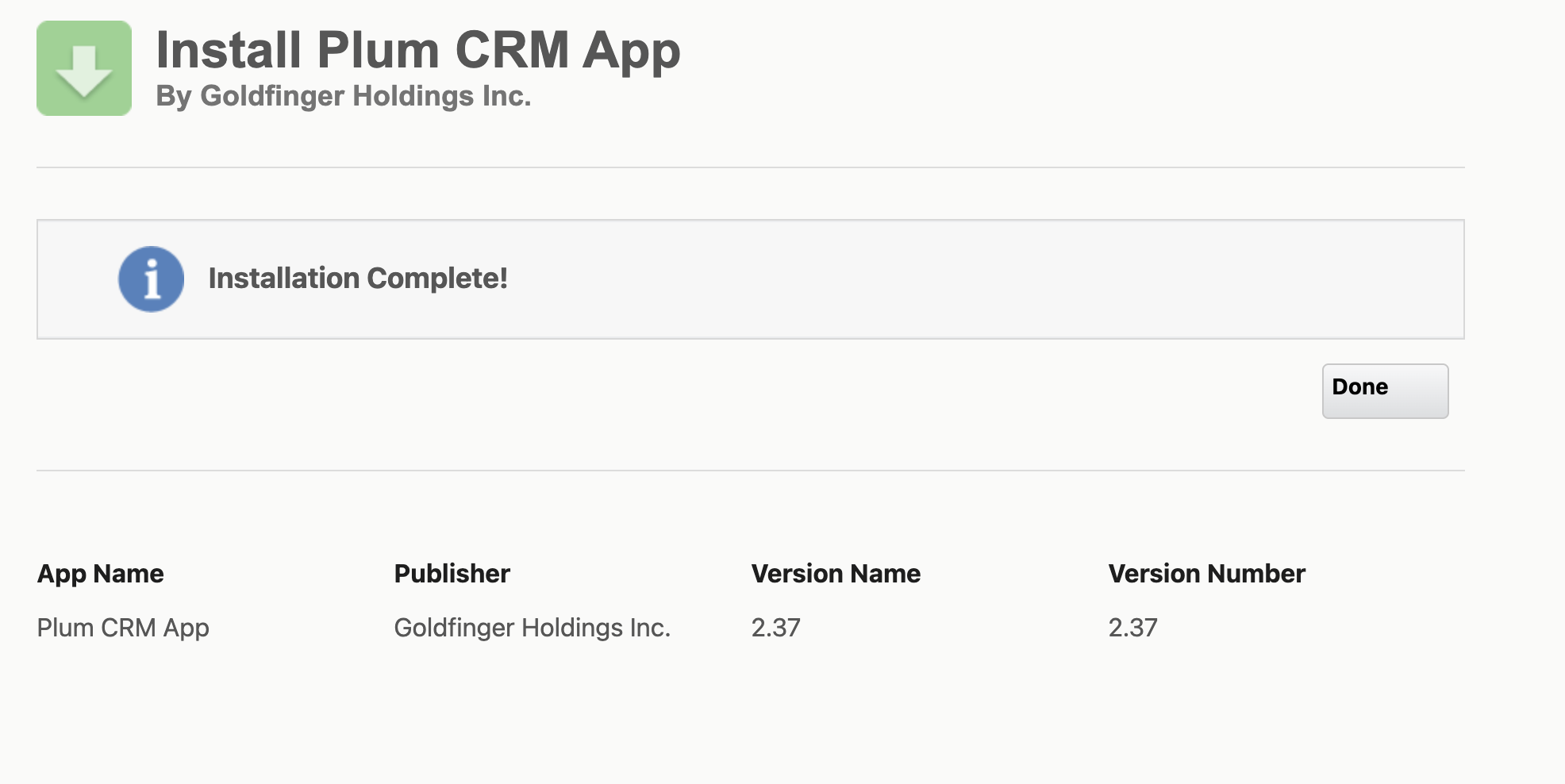The height and width of the screenshot is (784, 1565).
Task: Select the 'Plum CRM App' table cell
Action: coord(123,628)
